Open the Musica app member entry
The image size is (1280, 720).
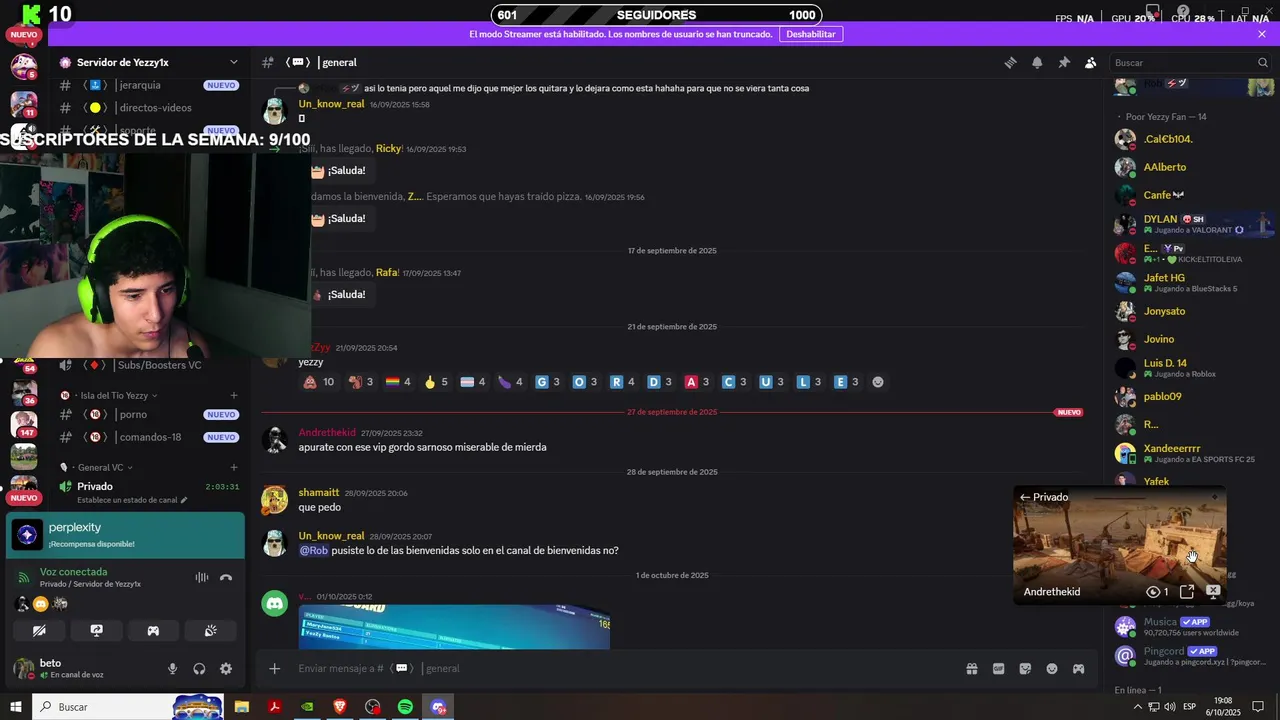[x=1190, y=626]
